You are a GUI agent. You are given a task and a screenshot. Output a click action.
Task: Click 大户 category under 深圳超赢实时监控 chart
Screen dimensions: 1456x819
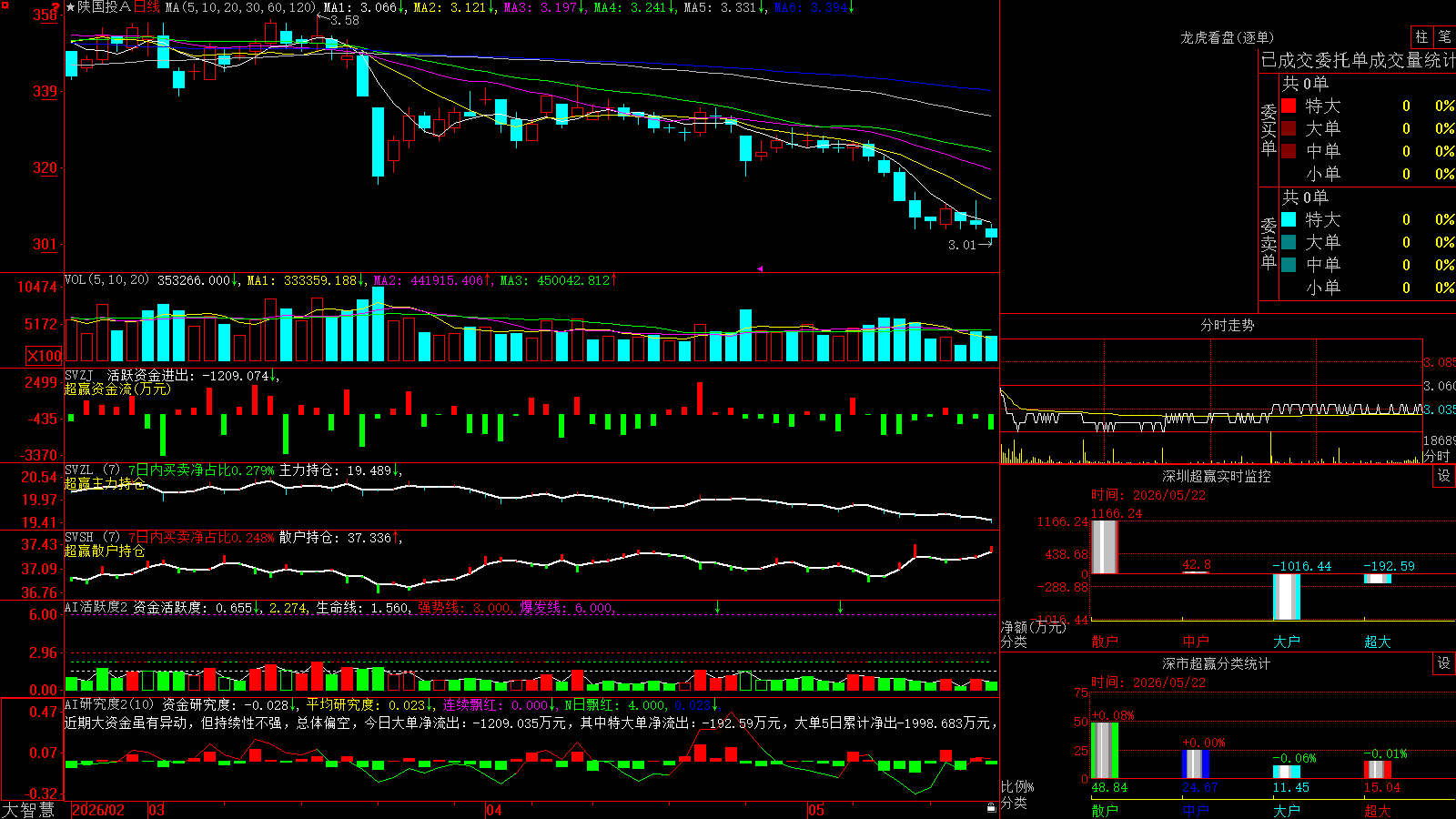click(1287, 642)
